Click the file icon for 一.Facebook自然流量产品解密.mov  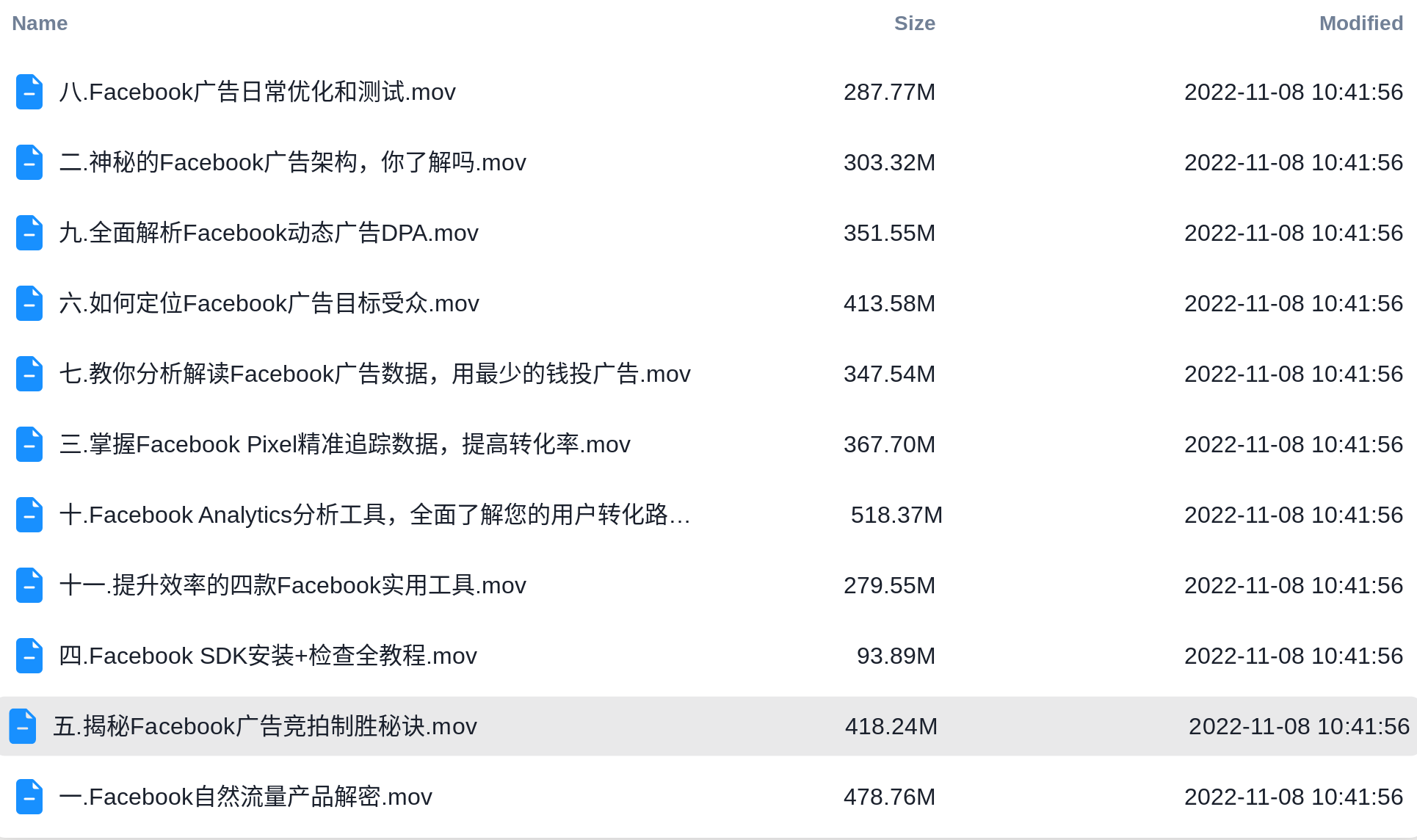click(29, 797)
